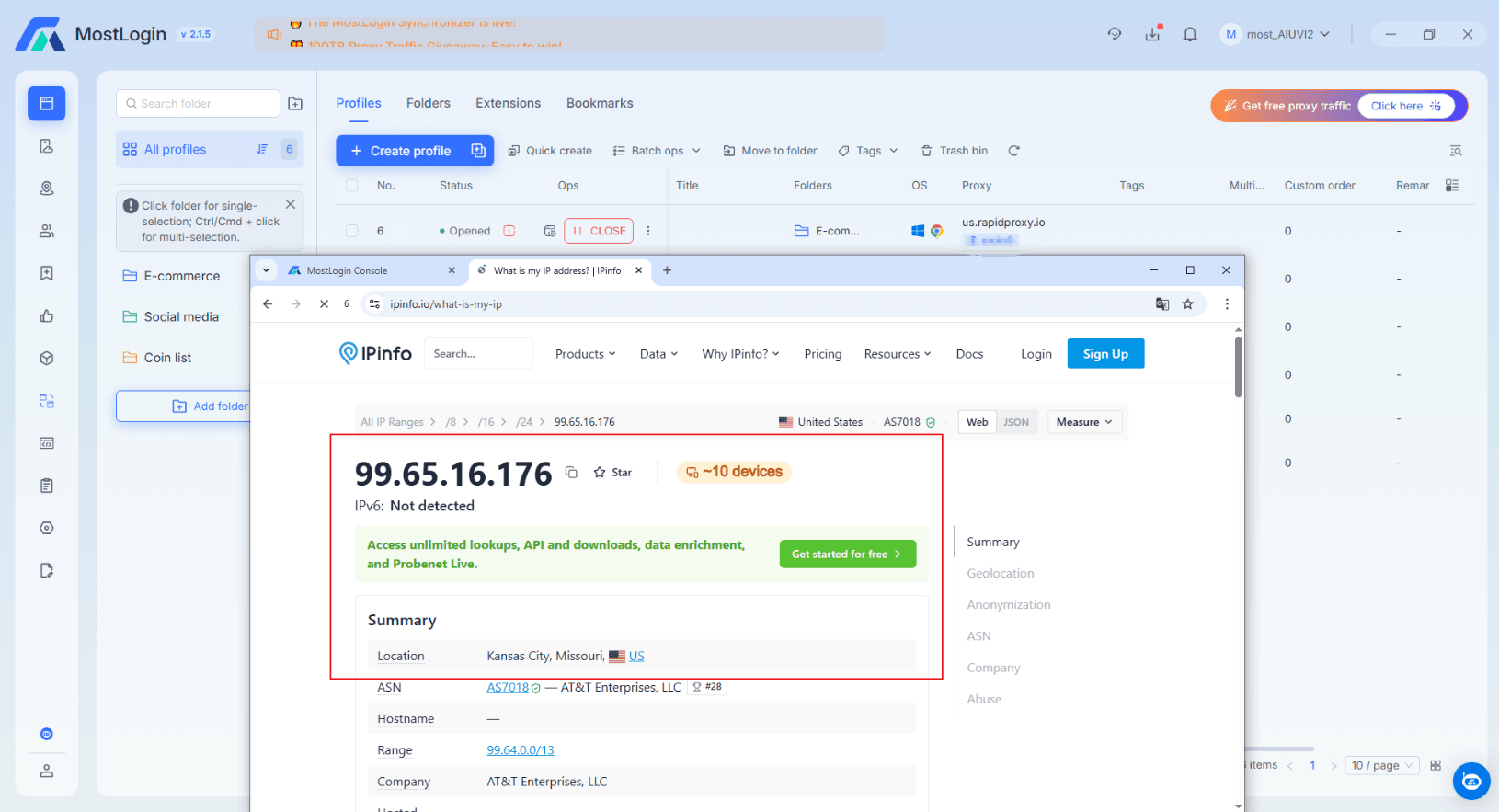The image size is (1499, 812).
Task: Open the hexagon settings icon in sidebar
Action: pos(47,528)
